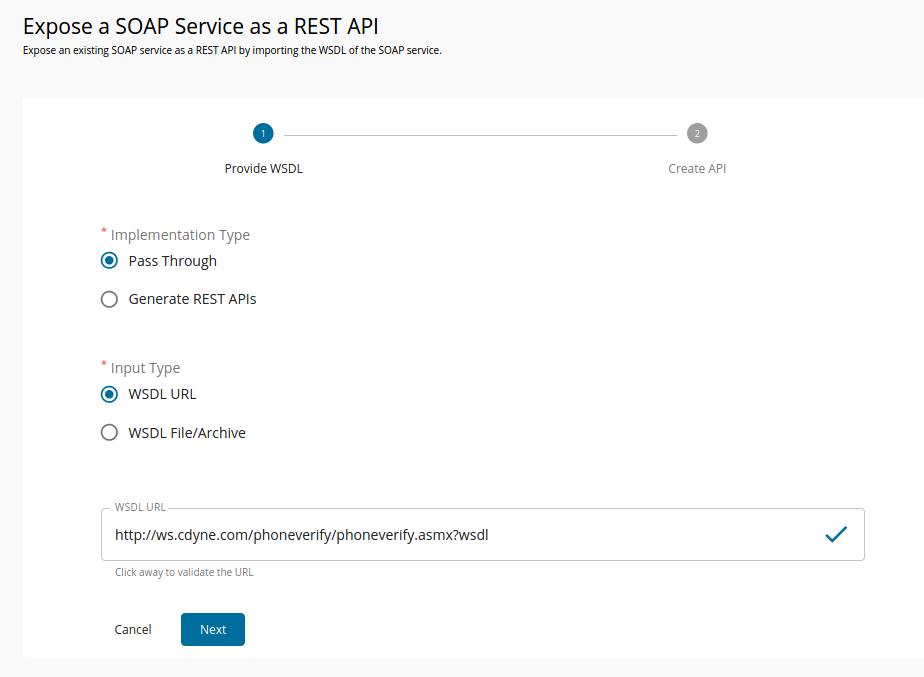Image resolution: width=924 pixels, height=677 pixels.
Task: Select WSDL URL as input type
Action: pyautogui.click(x=110, y=394)
